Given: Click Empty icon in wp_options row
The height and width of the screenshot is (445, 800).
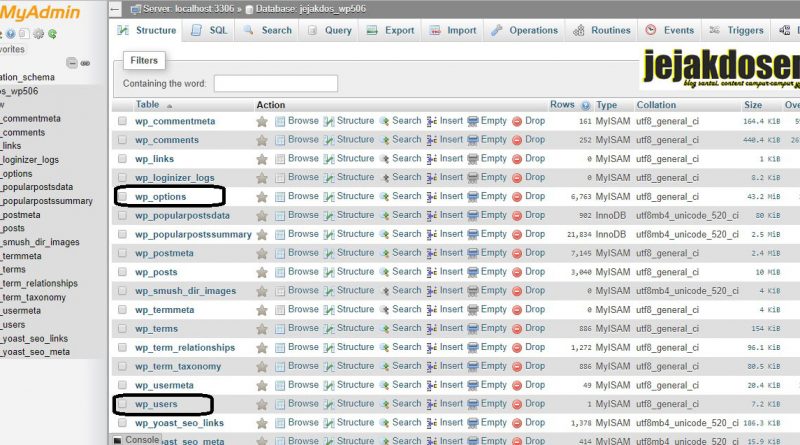Looking at the screenshot, I should pos(473,196).
